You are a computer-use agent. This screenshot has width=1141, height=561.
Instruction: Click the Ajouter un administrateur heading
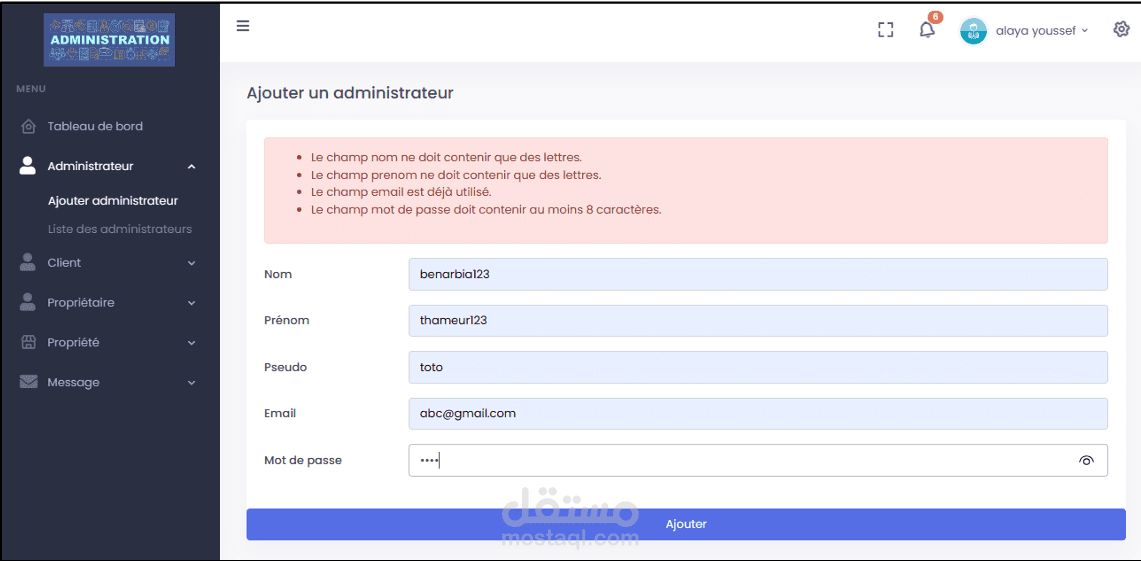coord(350,93)
